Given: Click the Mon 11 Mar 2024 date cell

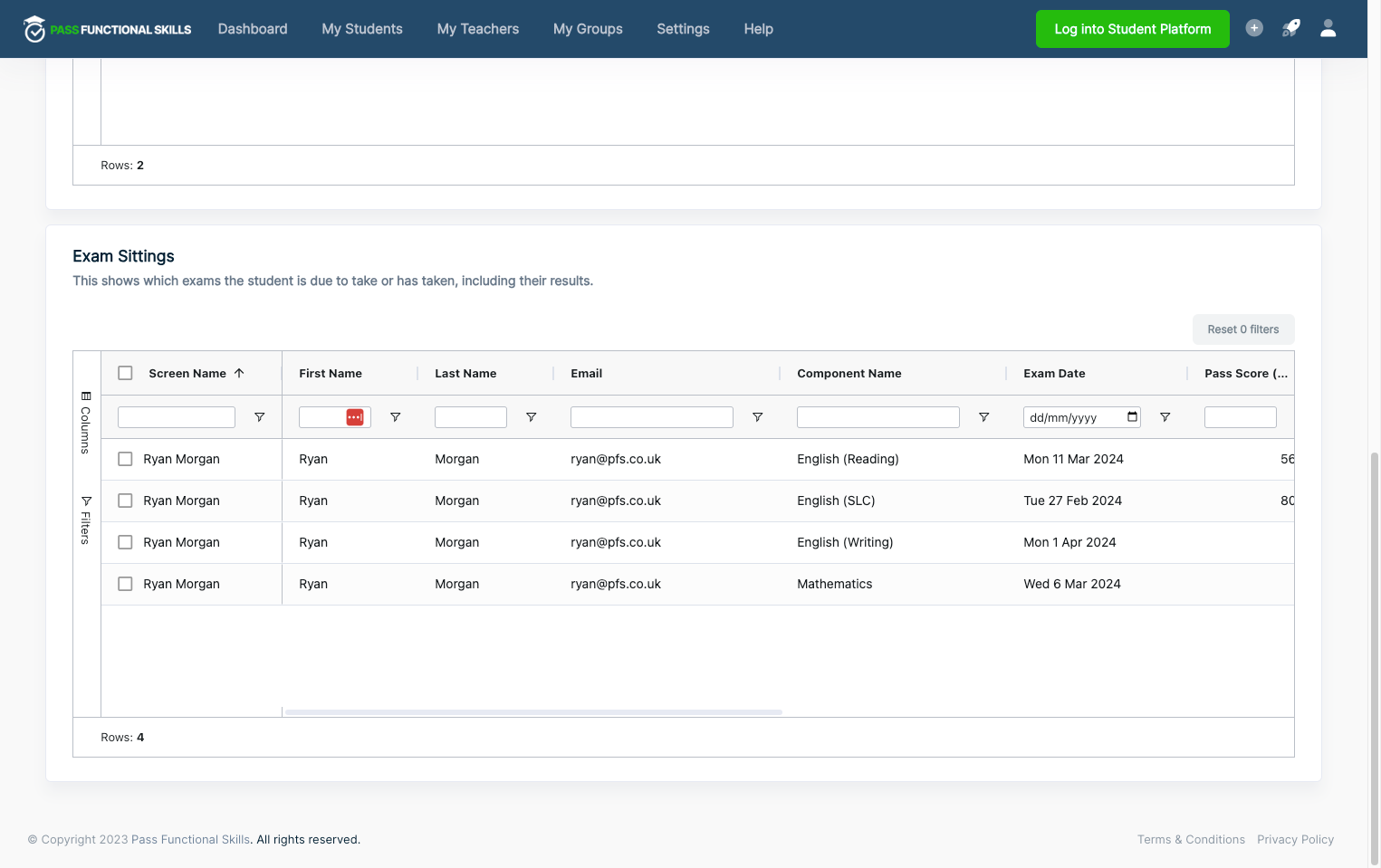Looking at the screenshot, I should pyautogui.click(x=1073, y=459).
